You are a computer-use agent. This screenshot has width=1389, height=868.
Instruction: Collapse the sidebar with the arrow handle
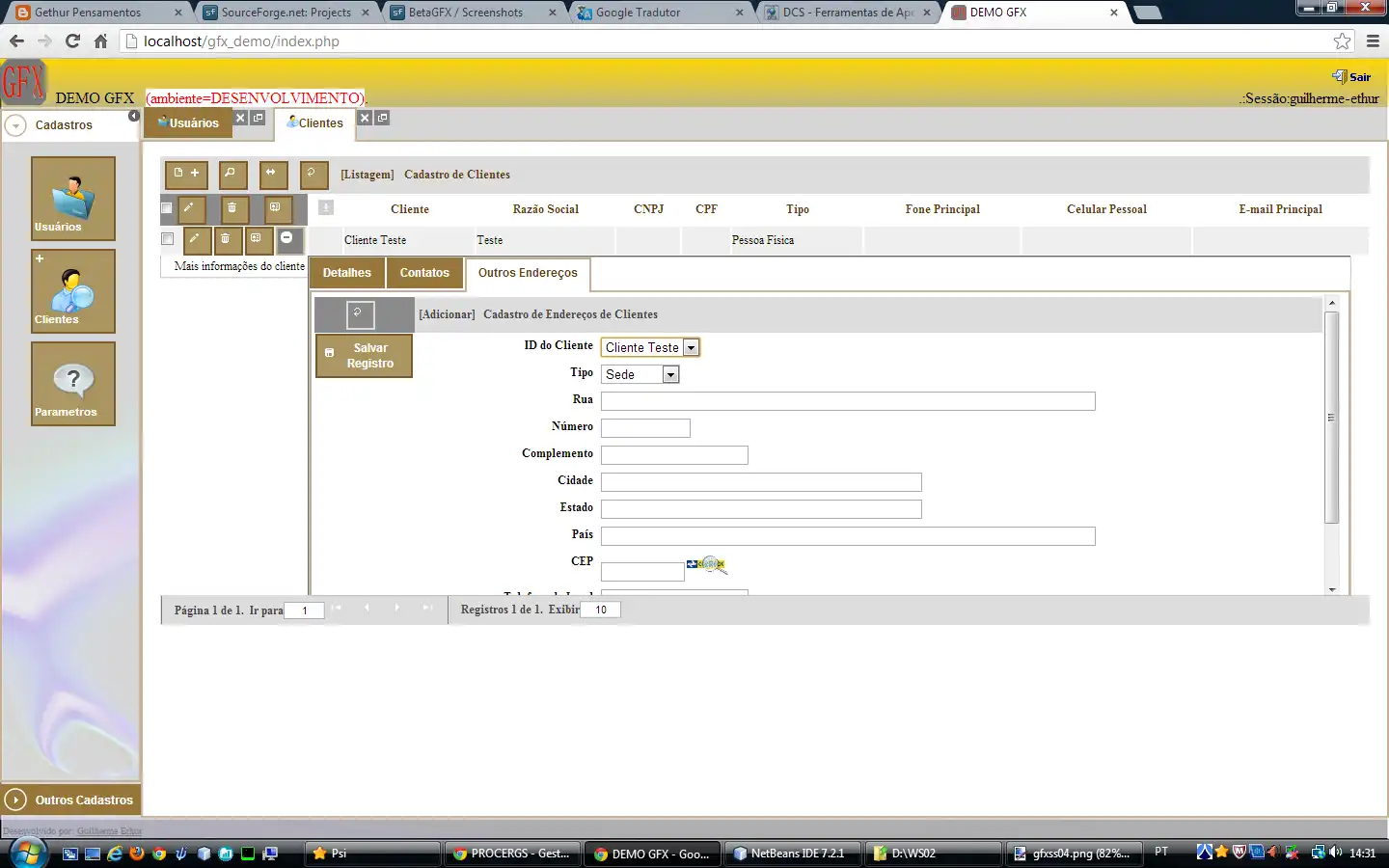134,116
